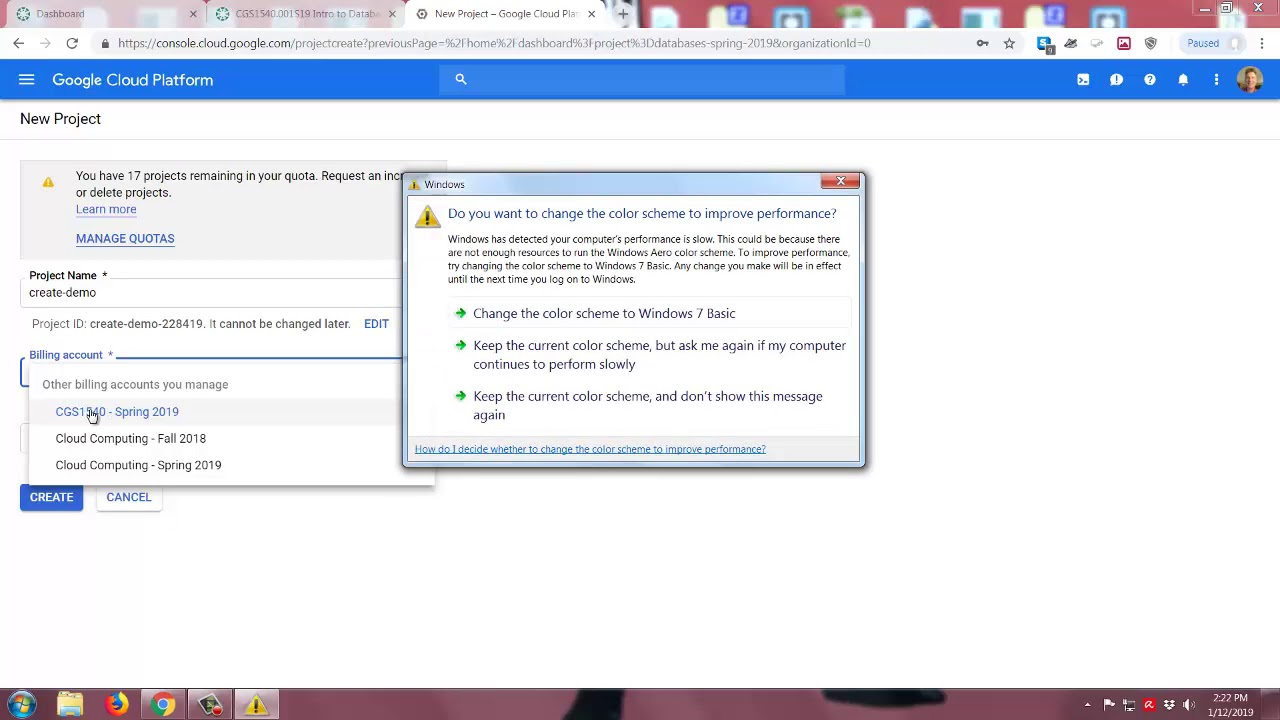Show hidden tray icons arrow
Image resolution: width=1280 pixels, height=720 pixels.
[x=1088, y=705]
